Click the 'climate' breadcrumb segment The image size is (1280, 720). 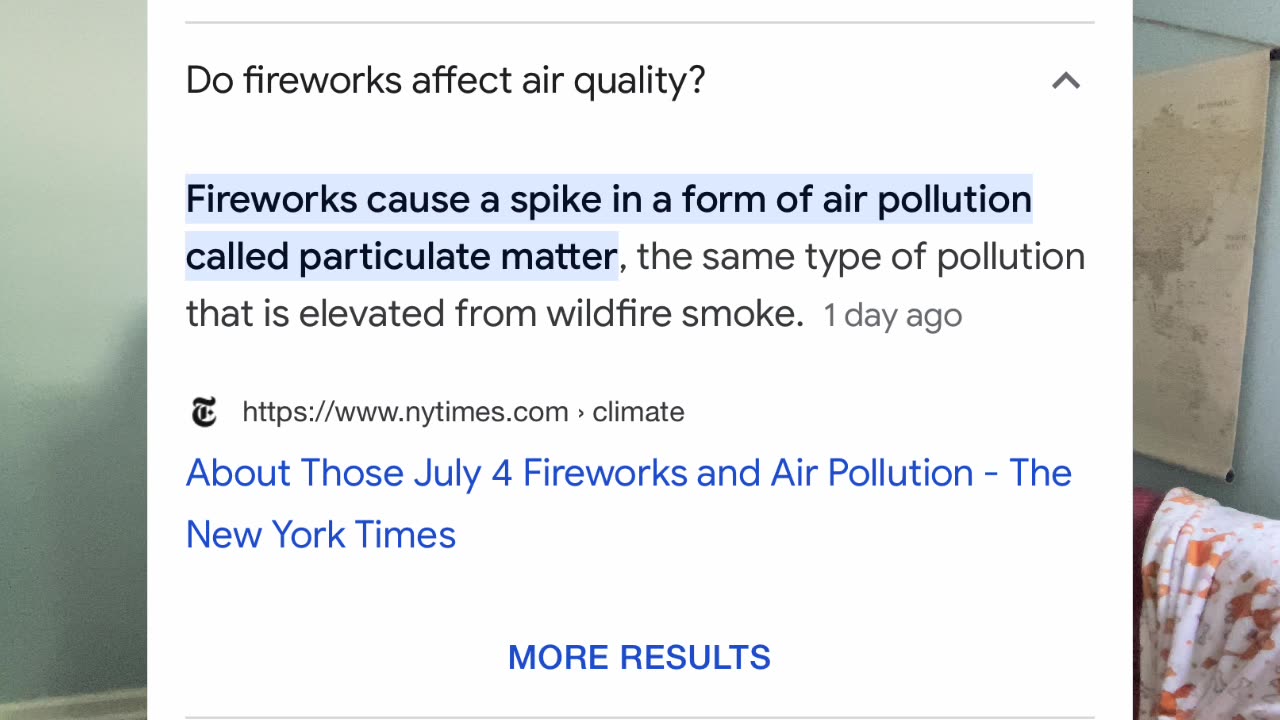coord(638,412)
